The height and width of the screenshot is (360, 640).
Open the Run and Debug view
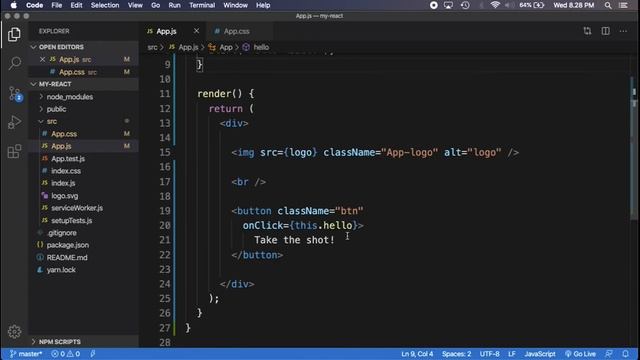coord(14,122)
